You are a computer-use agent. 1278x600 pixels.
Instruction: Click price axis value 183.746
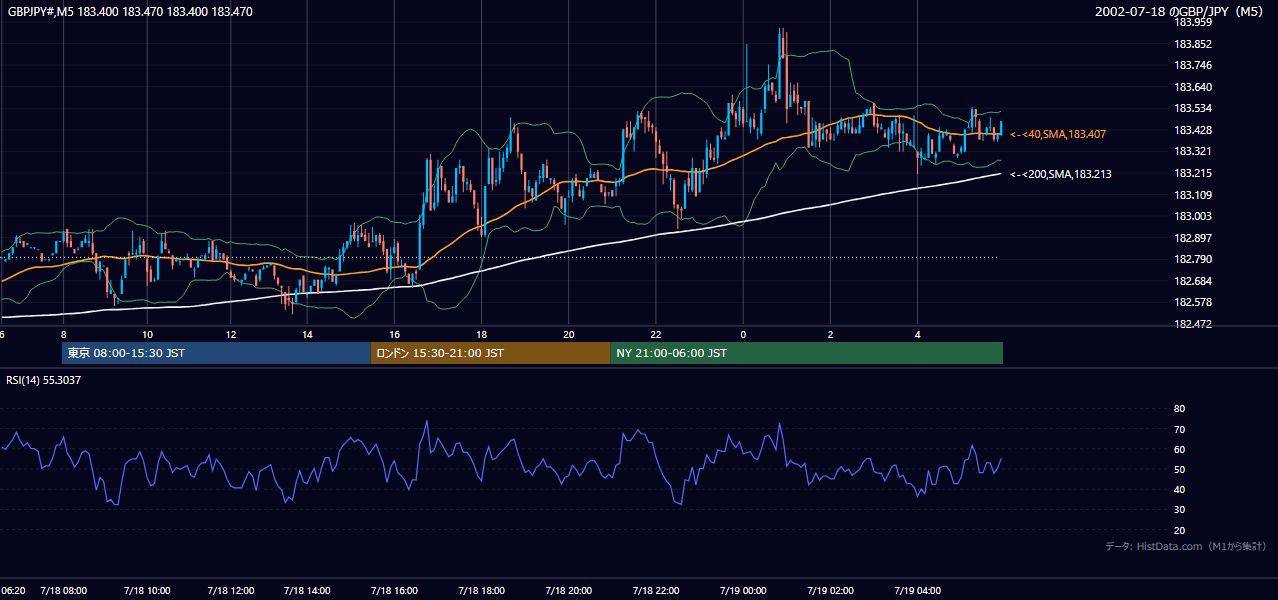click(x=1192, y=65)
